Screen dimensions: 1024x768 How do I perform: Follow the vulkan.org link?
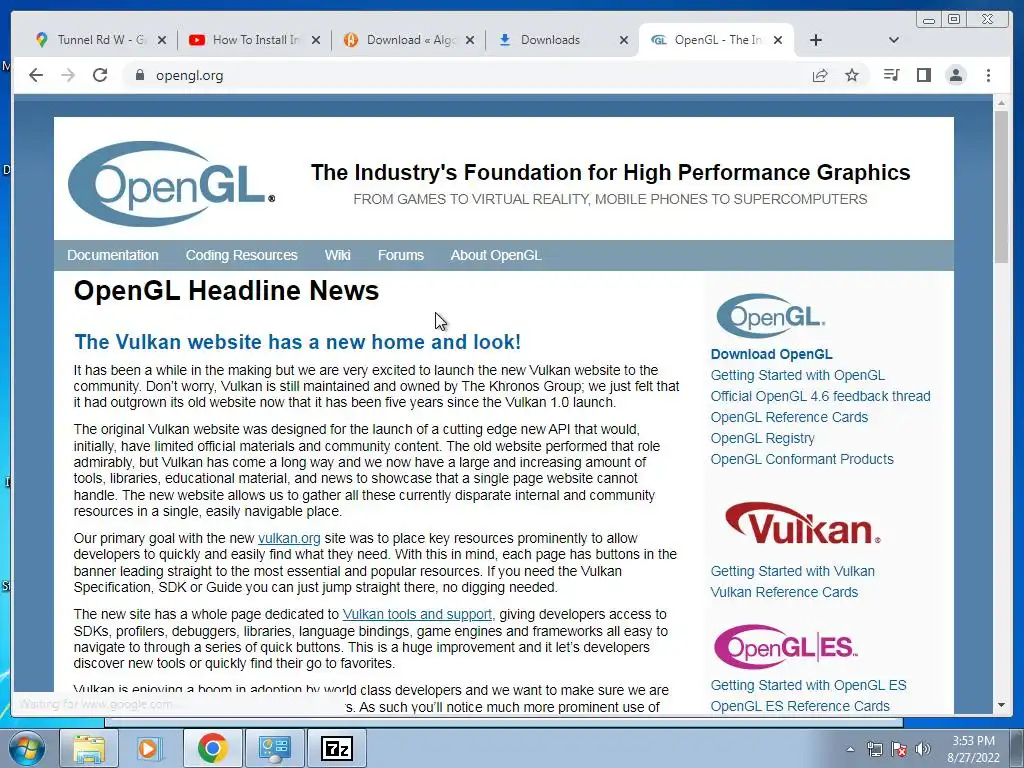click(x=289, y=539)
